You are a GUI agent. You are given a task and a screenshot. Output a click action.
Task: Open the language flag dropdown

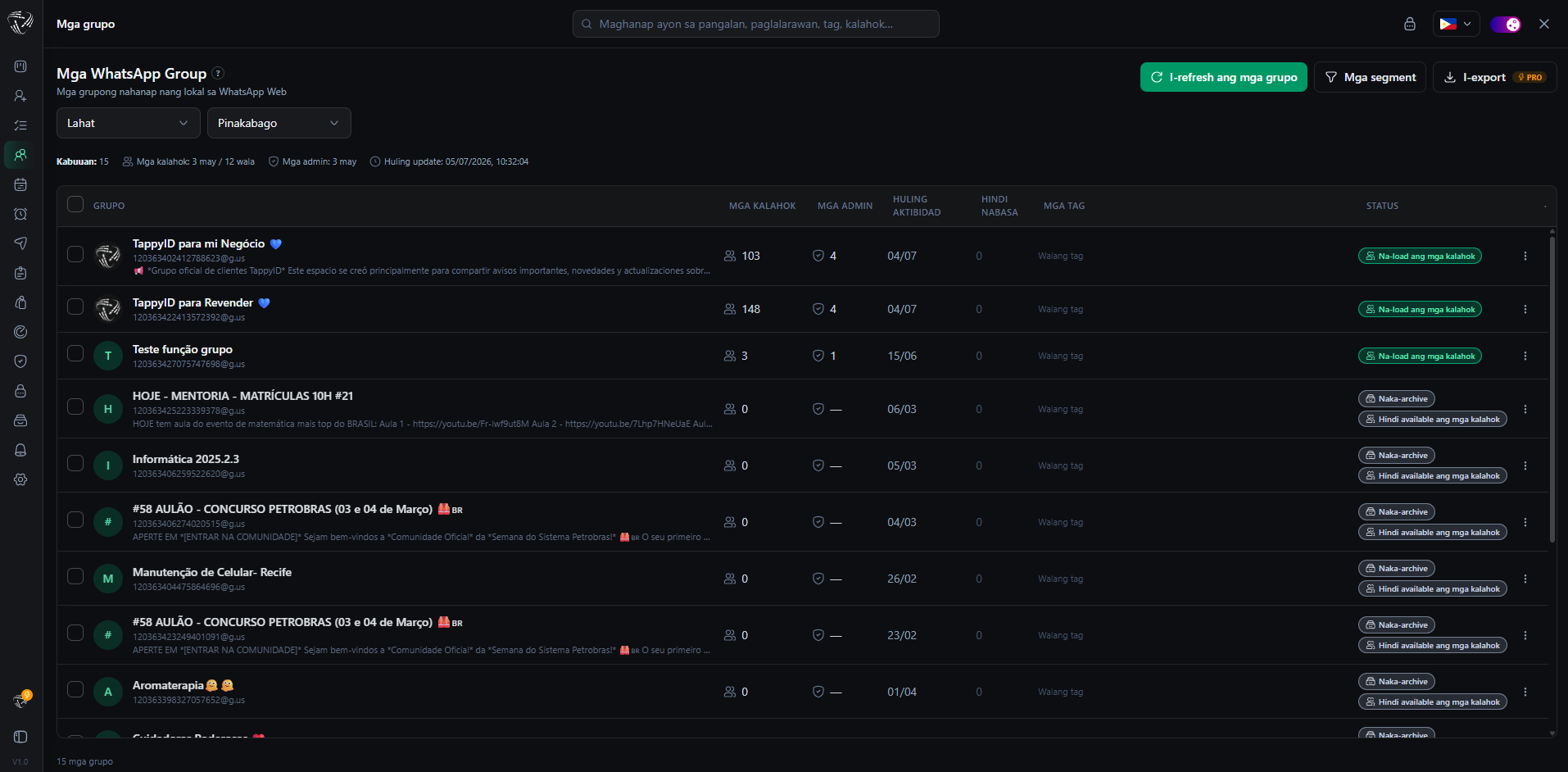[1456, 24]
